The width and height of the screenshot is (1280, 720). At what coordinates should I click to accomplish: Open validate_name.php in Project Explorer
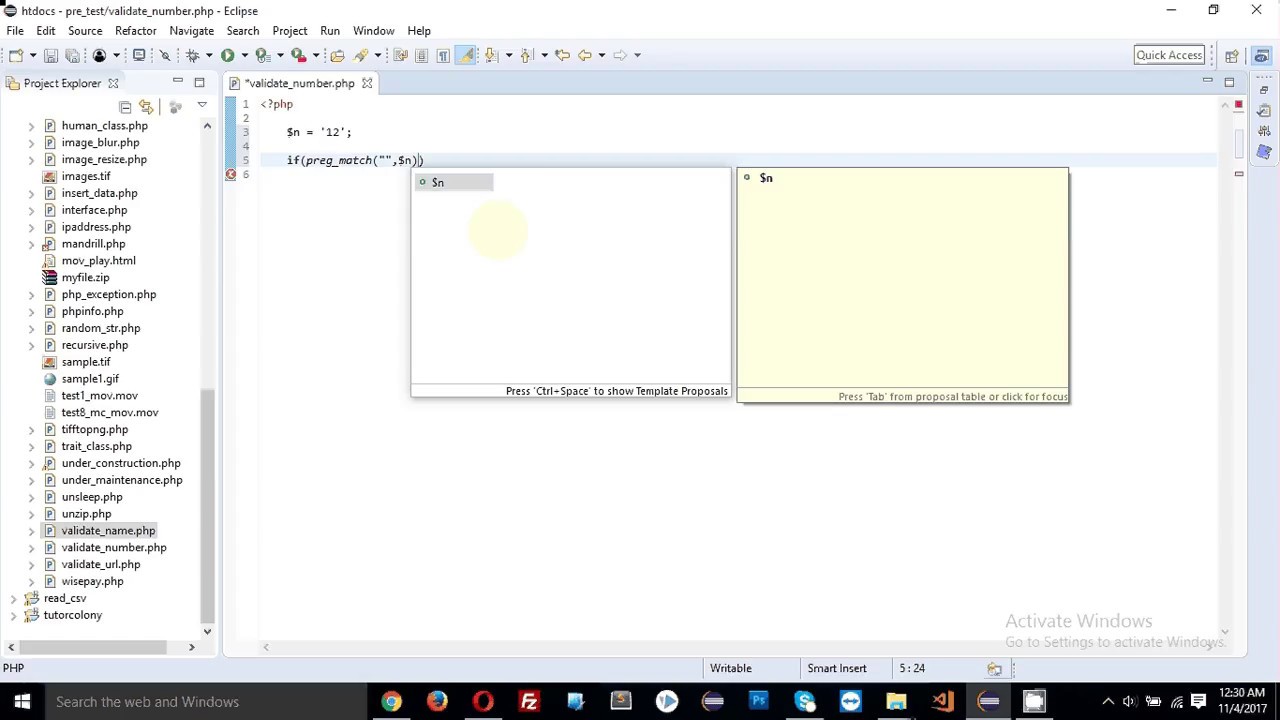click(108, 531)
